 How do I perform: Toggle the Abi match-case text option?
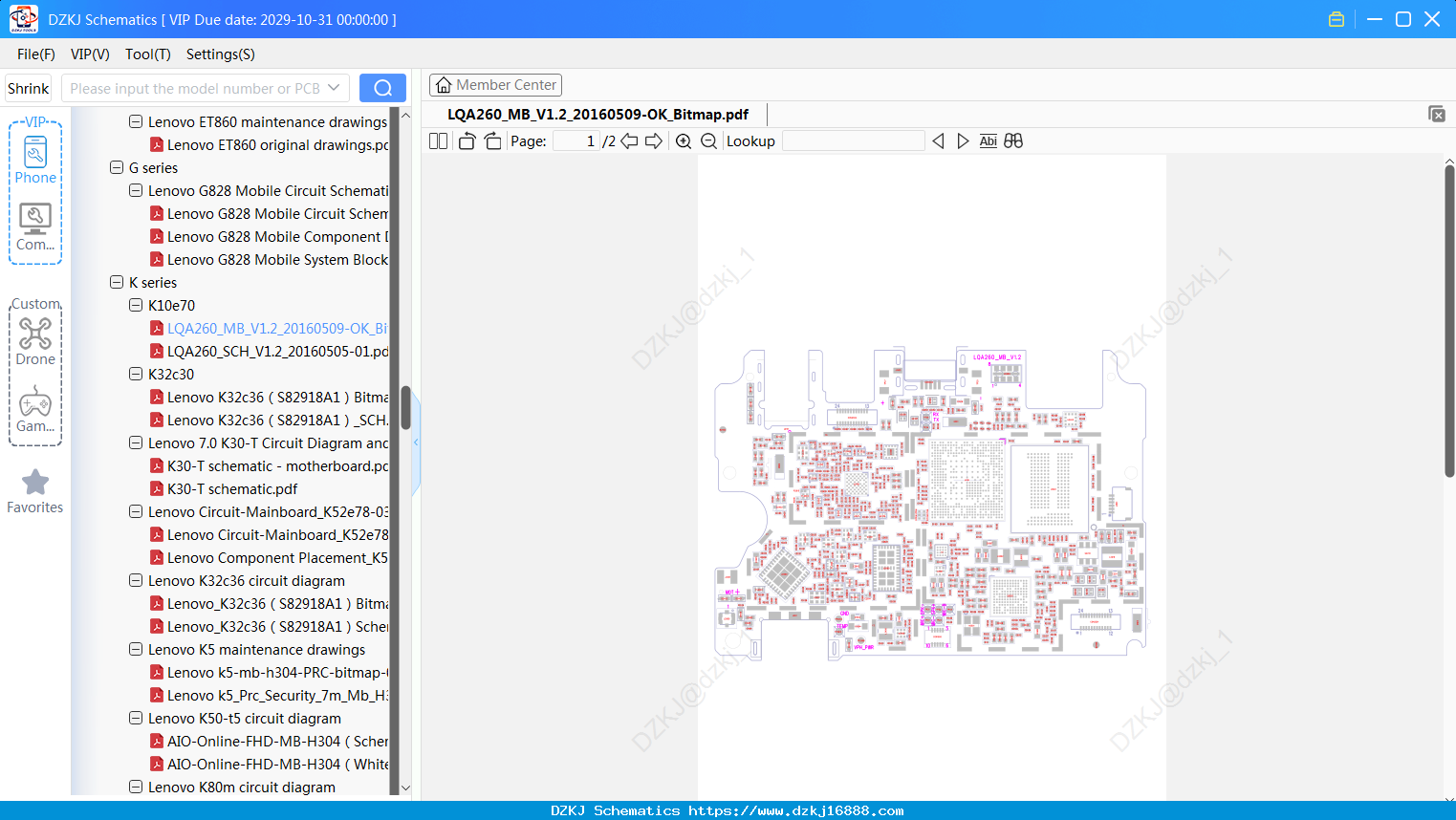(x=988, y=140)
